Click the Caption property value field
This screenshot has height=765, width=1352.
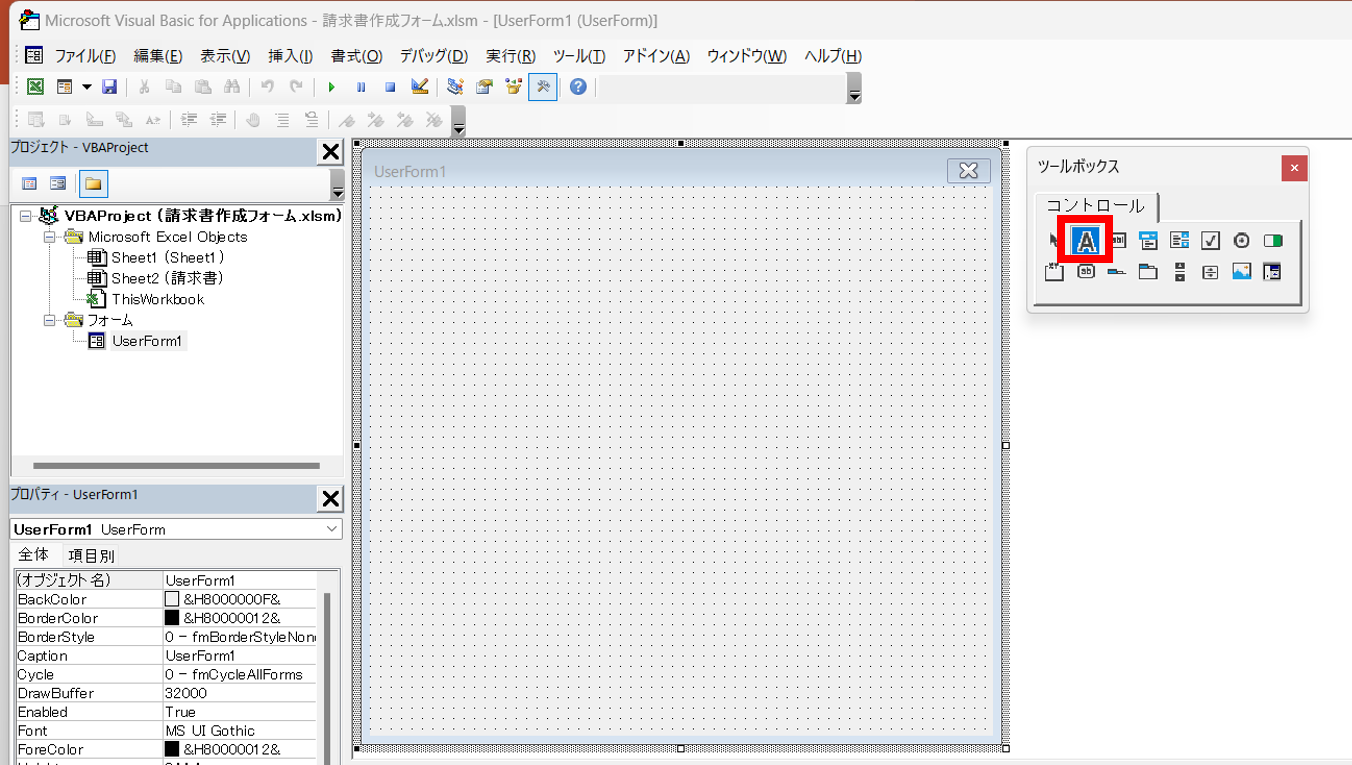(x=240, y=656)
